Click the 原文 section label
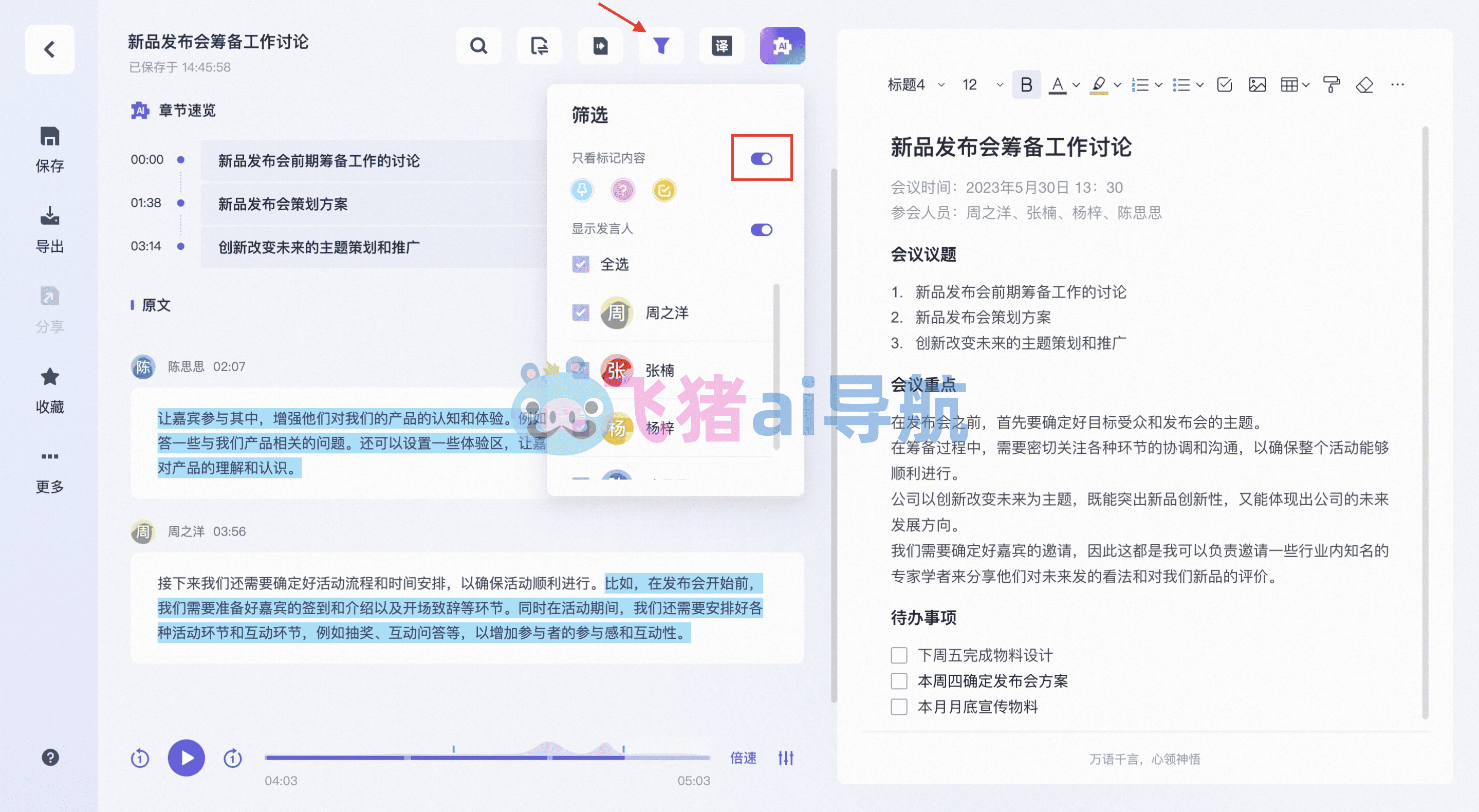 [x=156, y=305]
